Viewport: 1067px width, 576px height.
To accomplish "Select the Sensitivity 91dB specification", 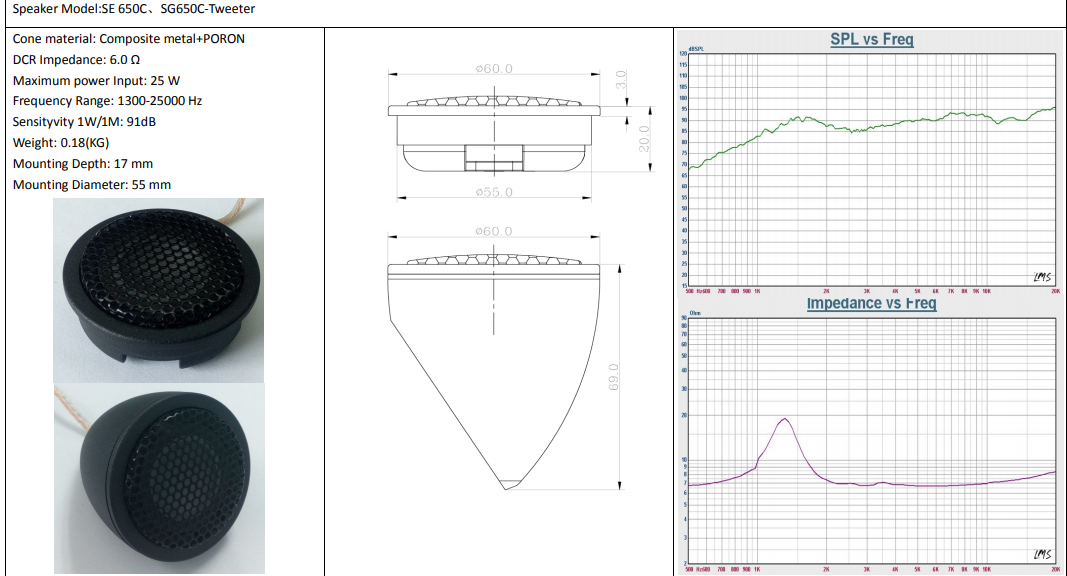I will pos(84,122).
